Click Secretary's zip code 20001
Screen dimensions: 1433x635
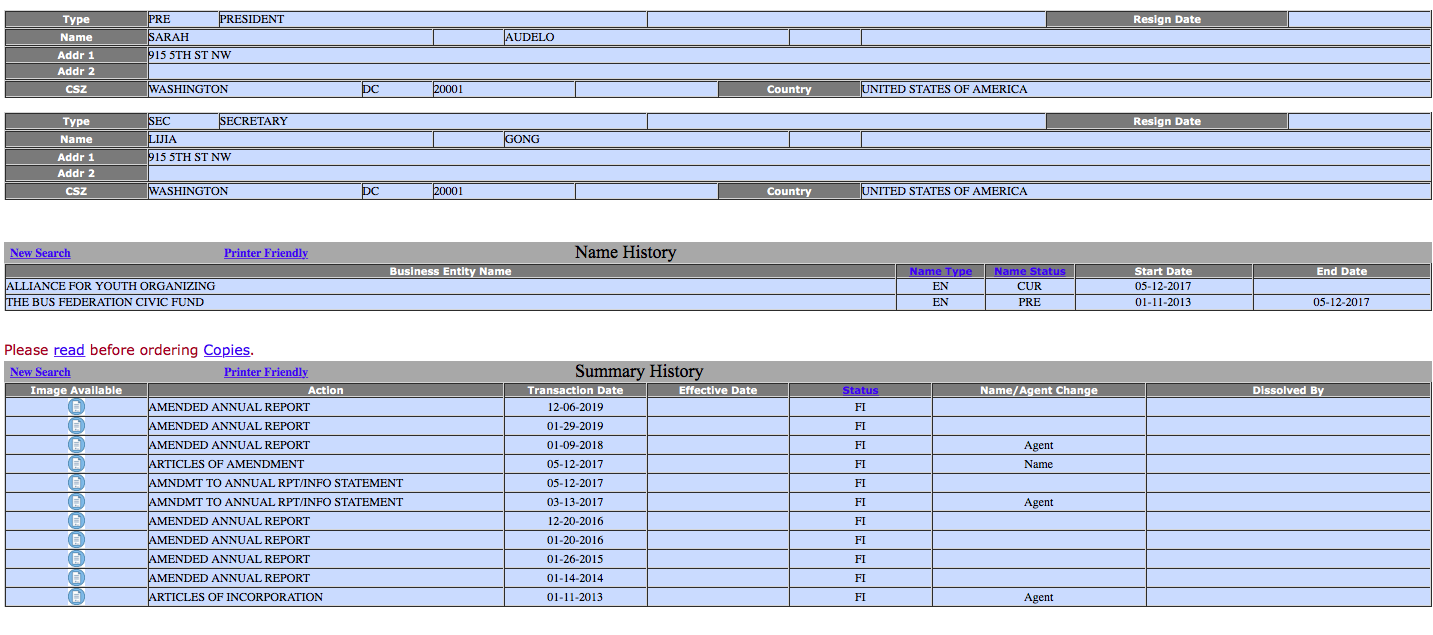click(448, 191)
